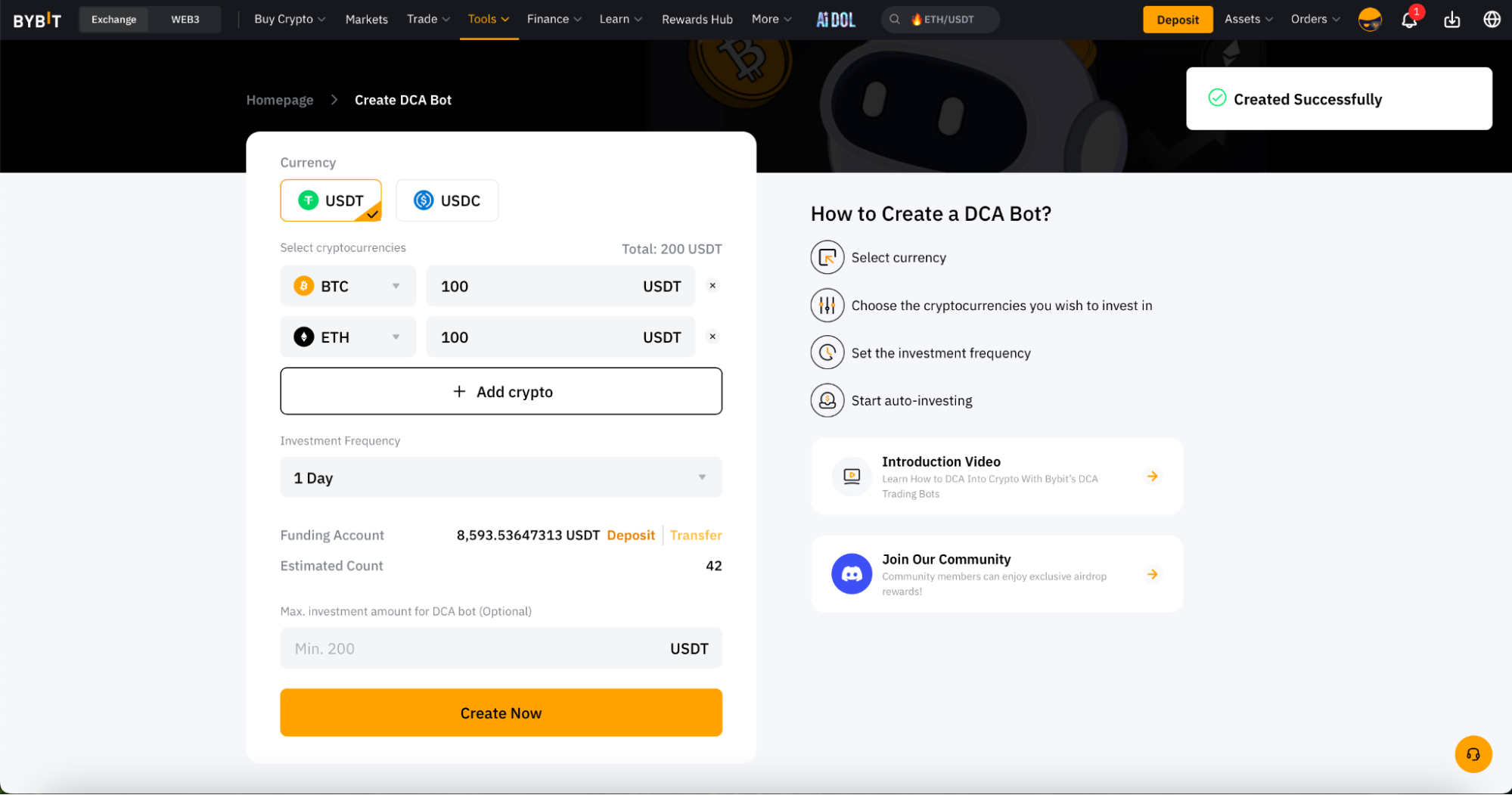Click the app download icon
The image size is (1512, 795).
1451,20
